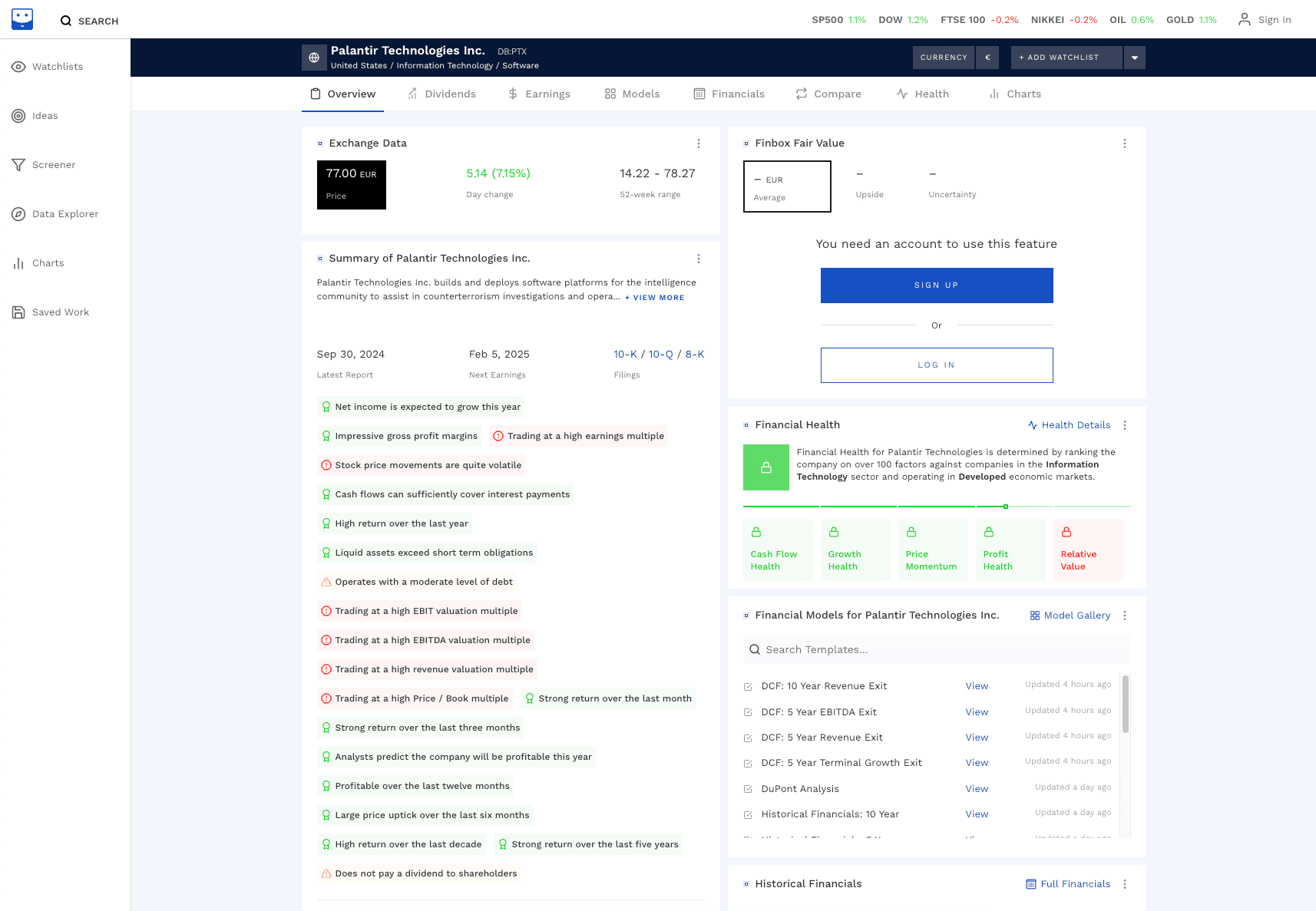
Task: Click the Log In button
Action: [937, 365]
